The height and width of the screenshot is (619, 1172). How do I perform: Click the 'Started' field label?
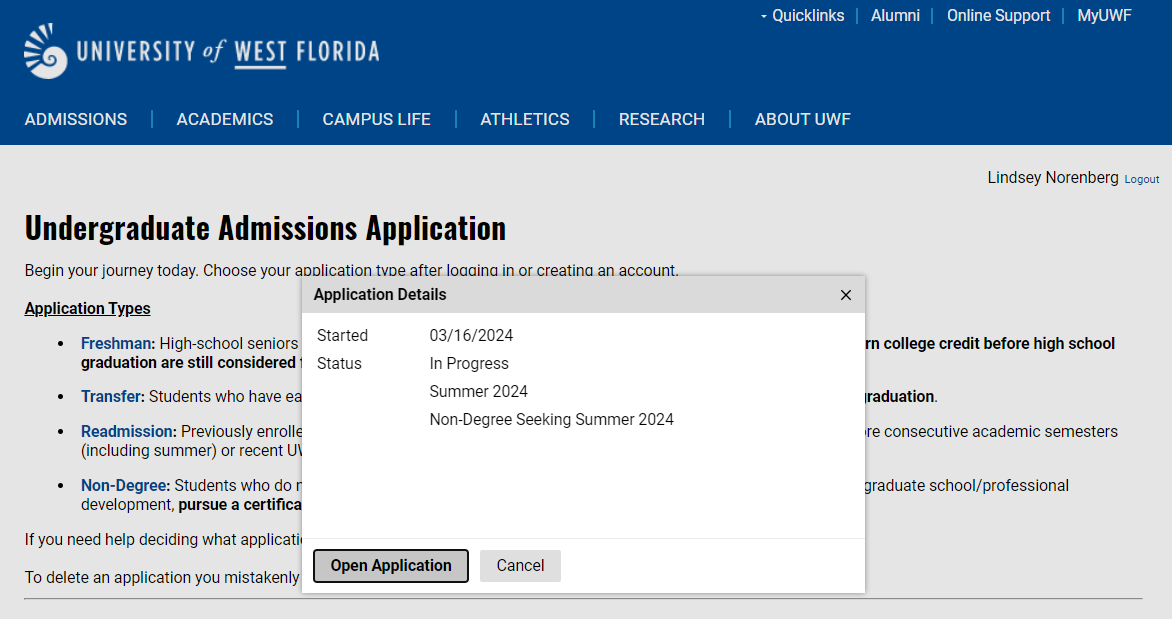342,336
